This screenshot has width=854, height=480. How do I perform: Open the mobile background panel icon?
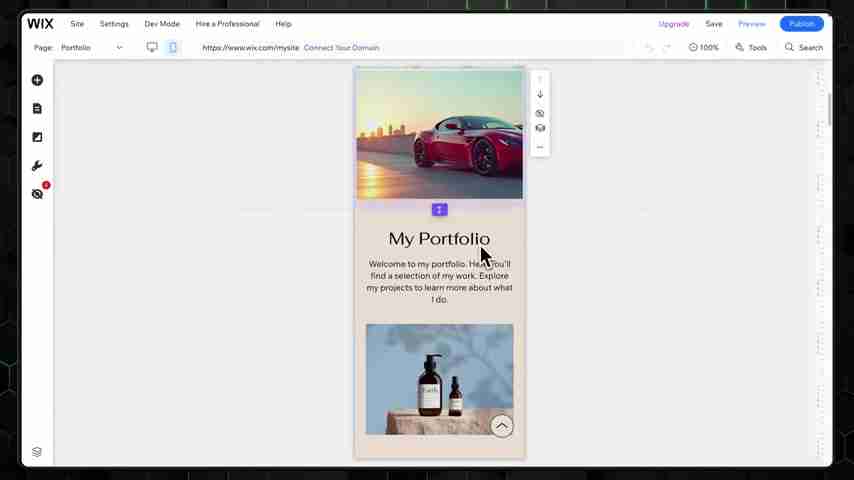click(37, 137)
